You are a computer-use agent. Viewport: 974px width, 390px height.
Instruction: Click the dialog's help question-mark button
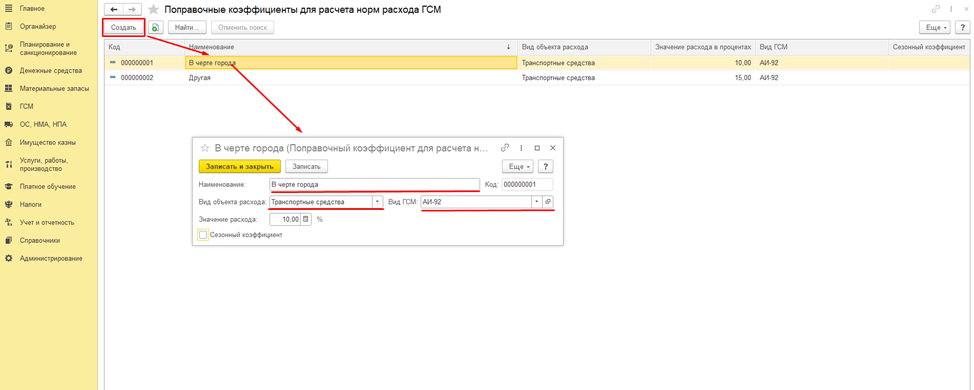pyautogui.click(x=545, y=166)
